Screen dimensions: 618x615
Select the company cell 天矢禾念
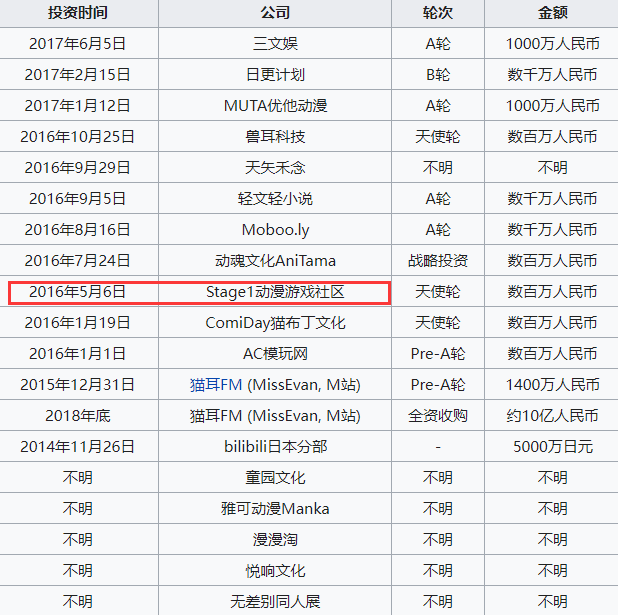(275, 168)
